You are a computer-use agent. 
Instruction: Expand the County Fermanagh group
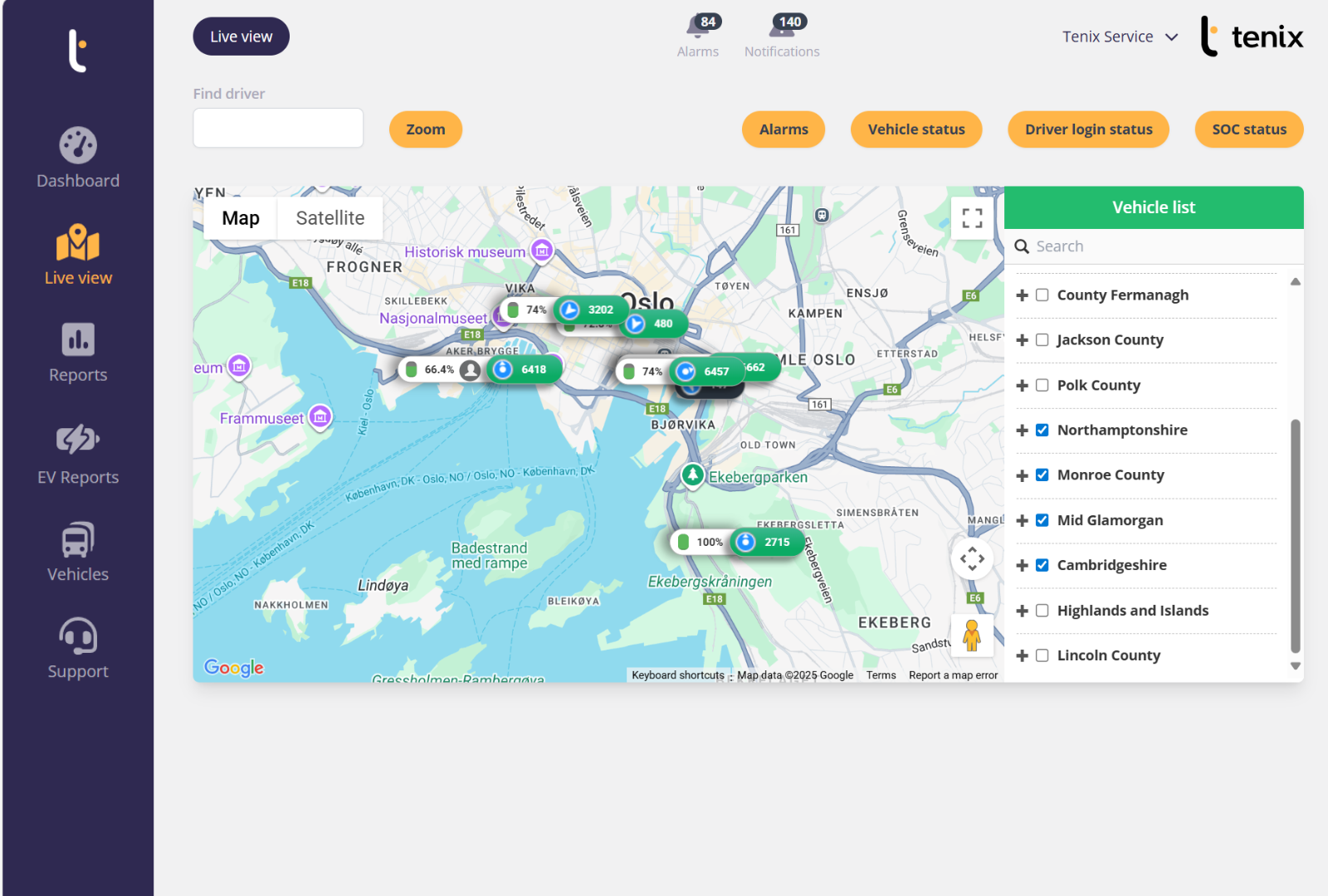[x=1023, y=295]
